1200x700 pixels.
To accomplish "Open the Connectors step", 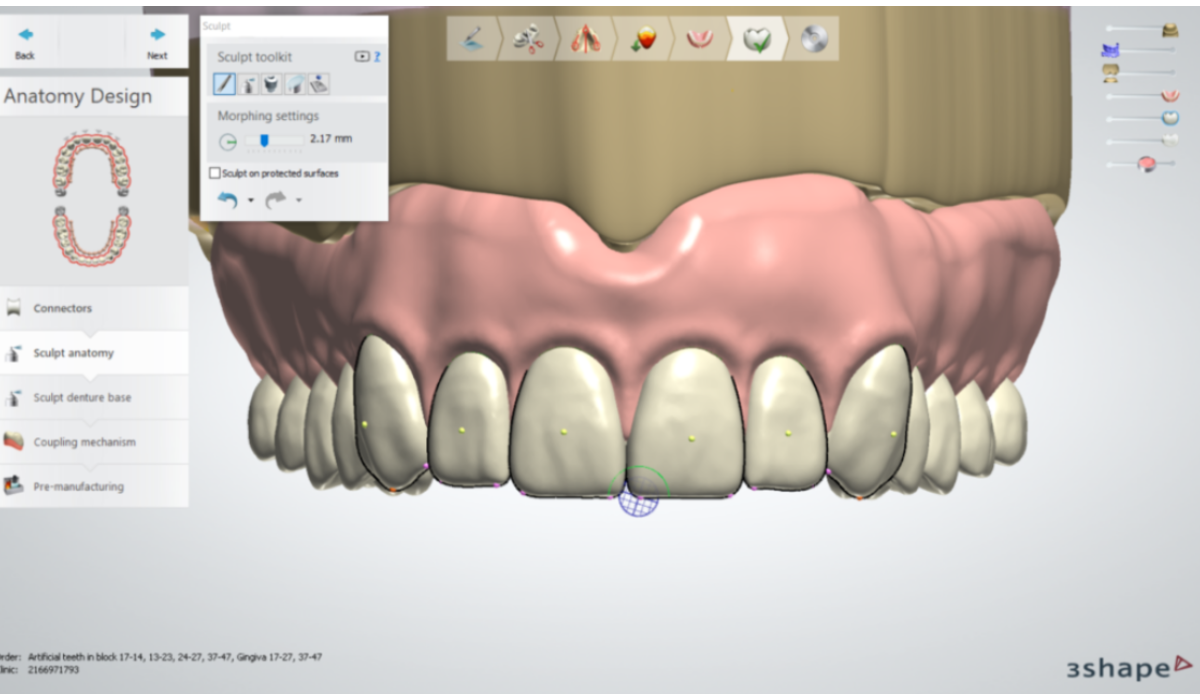I will (x=94, y=309).
